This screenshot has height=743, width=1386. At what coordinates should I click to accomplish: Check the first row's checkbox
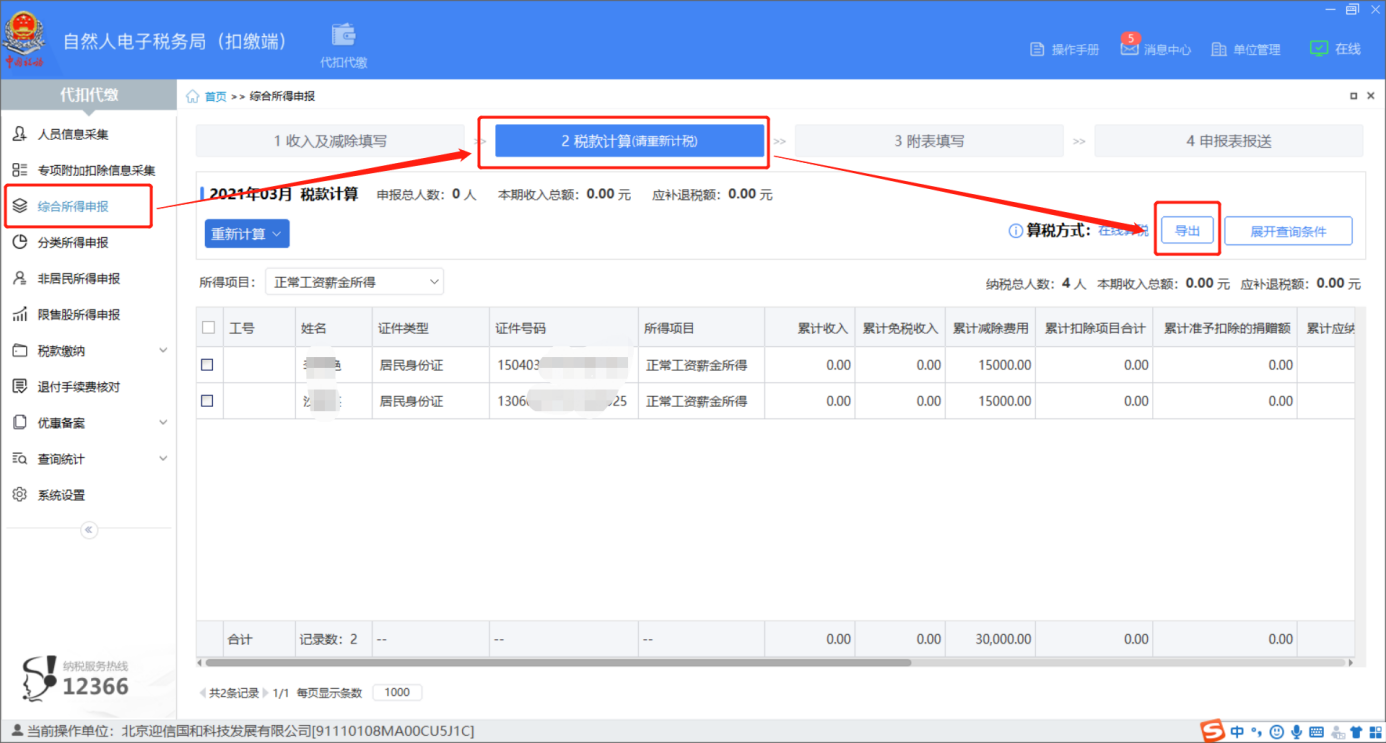click(207, 365)
